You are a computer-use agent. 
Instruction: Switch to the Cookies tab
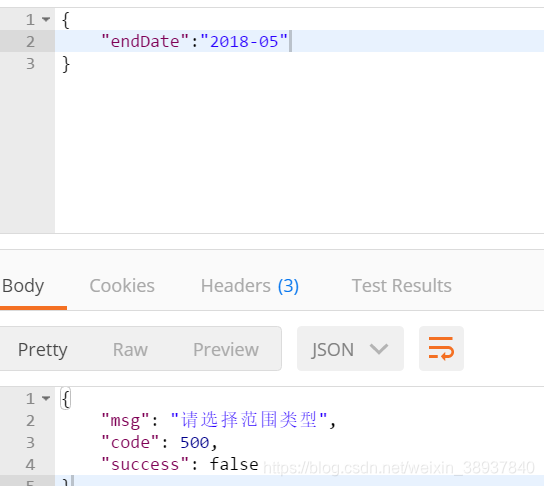point(122,286)
